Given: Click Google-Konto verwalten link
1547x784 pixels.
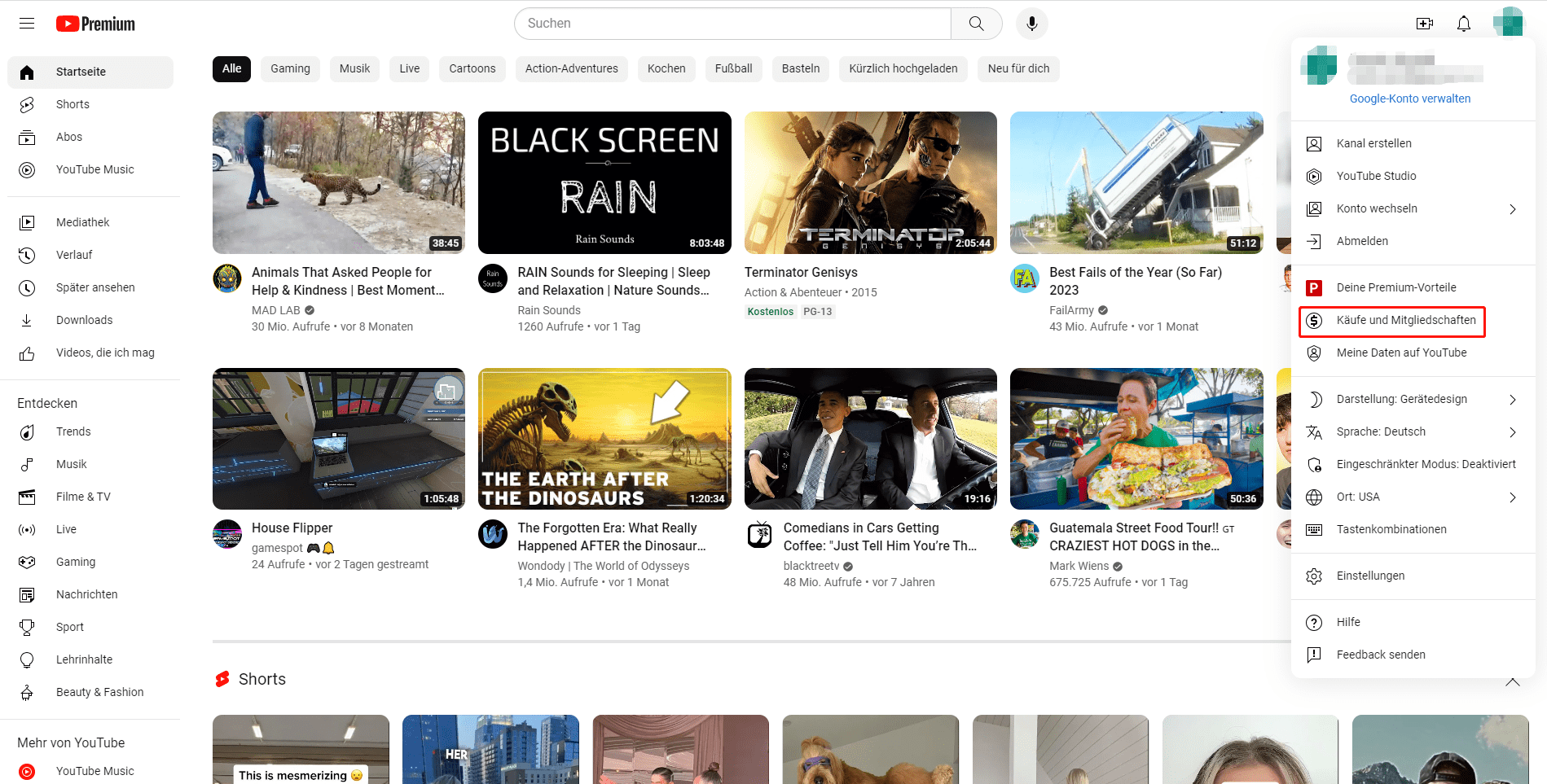Looking at the screenshot, I should click(x=1410, y=99).
